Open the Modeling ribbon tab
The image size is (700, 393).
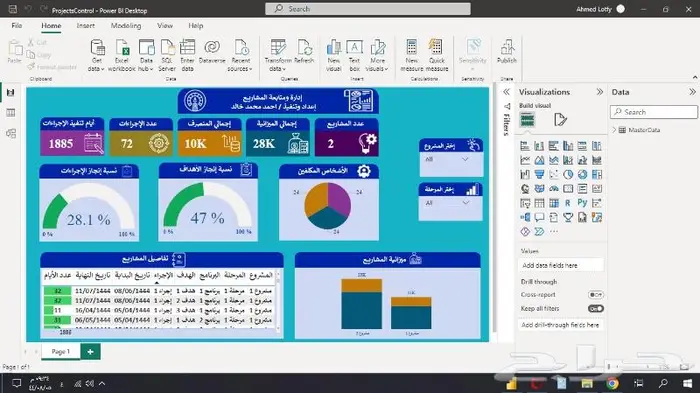(x=126, y=25)
